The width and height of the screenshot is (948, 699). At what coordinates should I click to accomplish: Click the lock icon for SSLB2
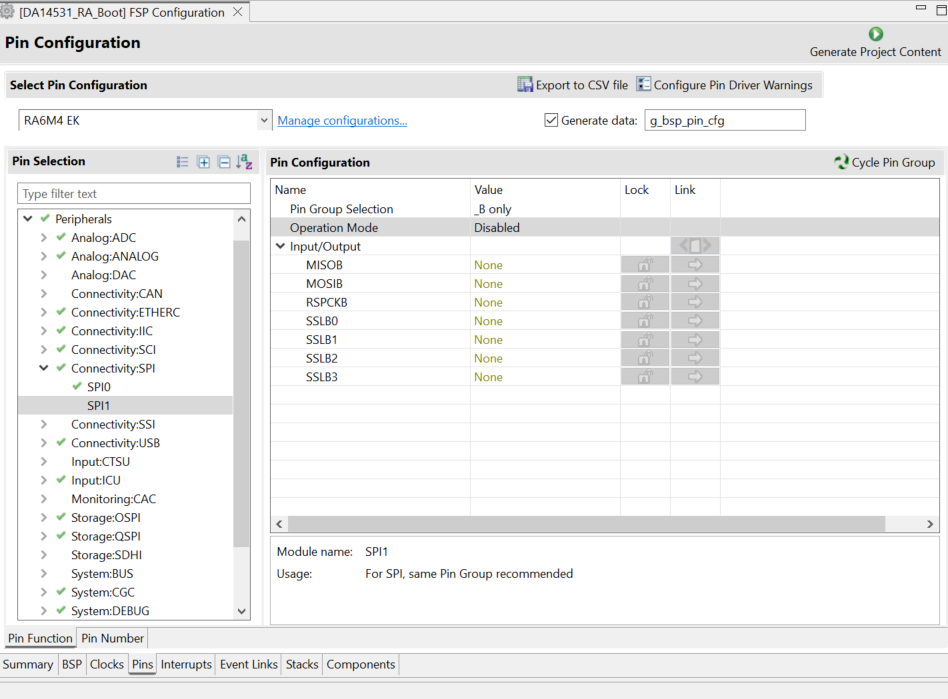(x=645, y=359)
